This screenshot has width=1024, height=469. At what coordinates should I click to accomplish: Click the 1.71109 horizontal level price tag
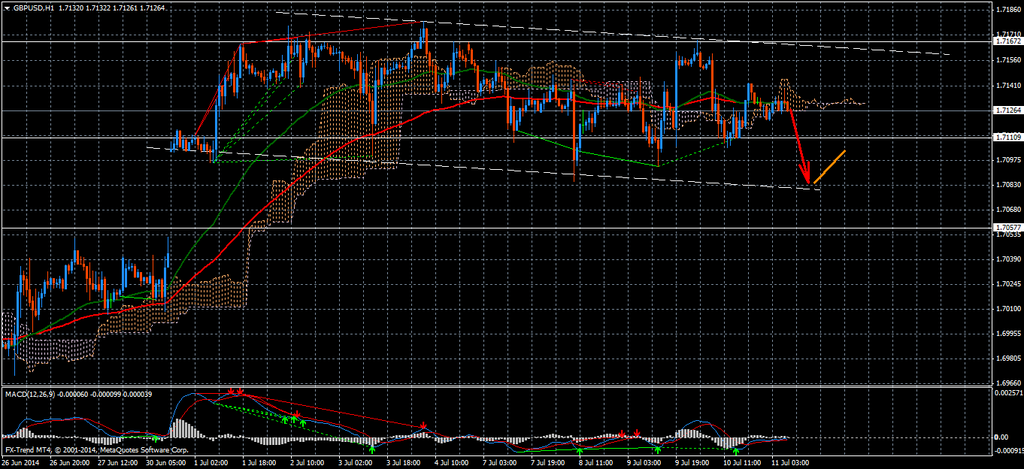tap(1008, 137)
